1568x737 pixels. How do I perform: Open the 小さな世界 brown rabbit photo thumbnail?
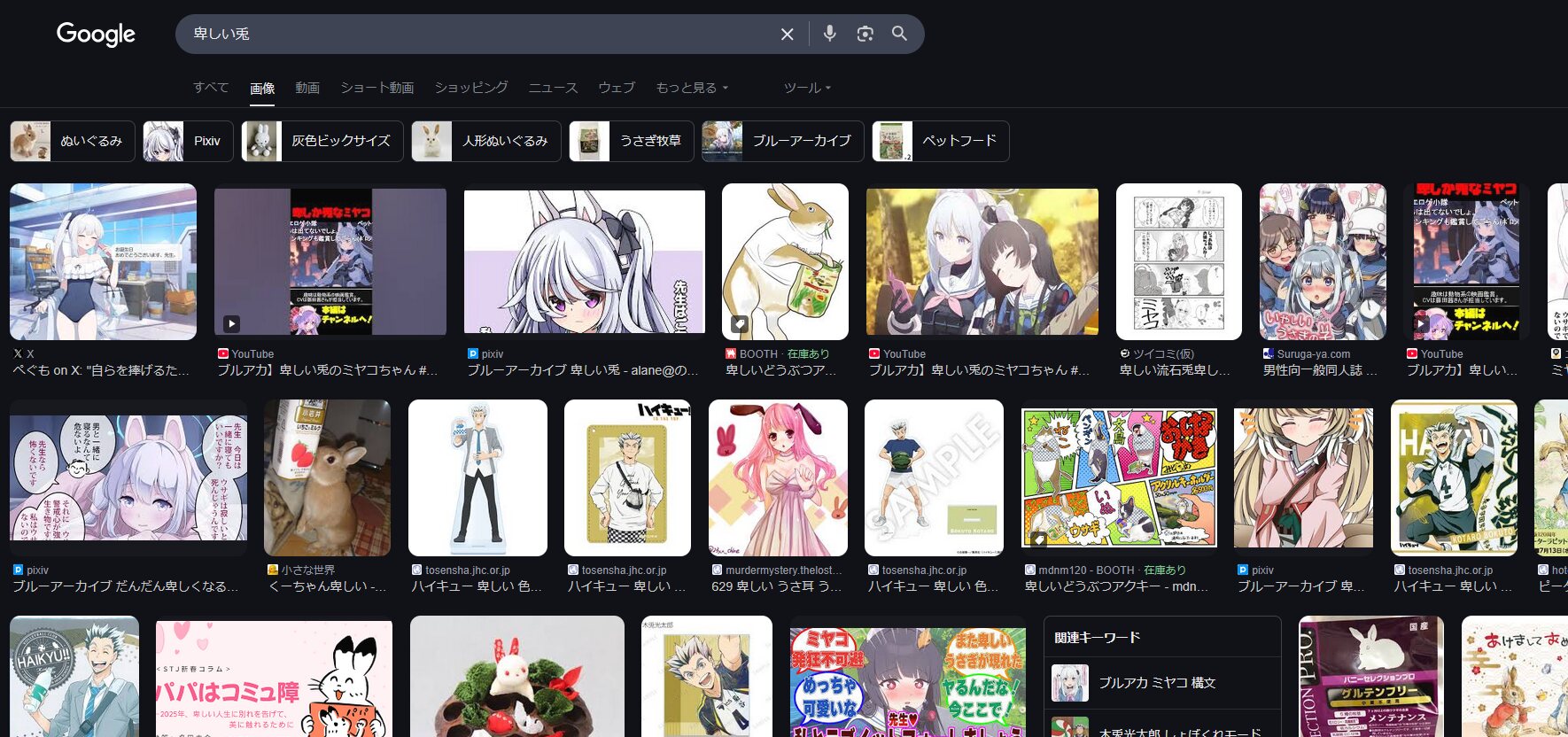click(x=327, y=477)
